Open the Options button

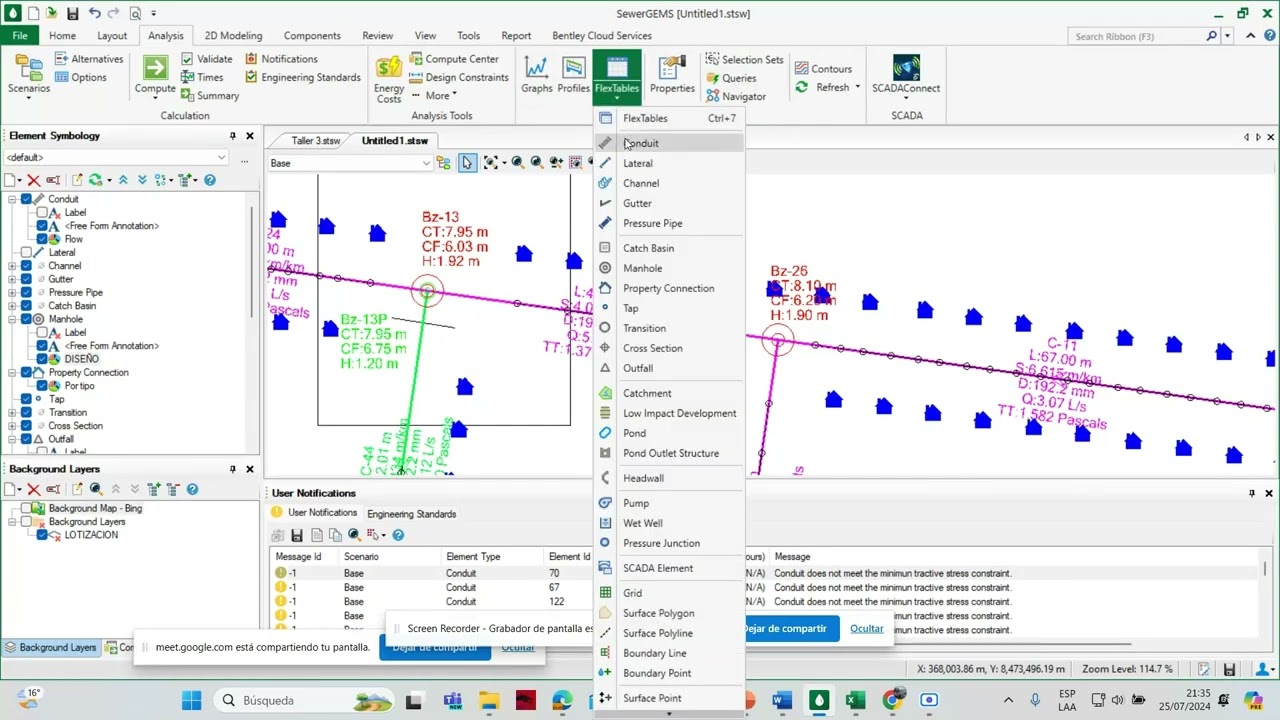click(x=81, y=77)
